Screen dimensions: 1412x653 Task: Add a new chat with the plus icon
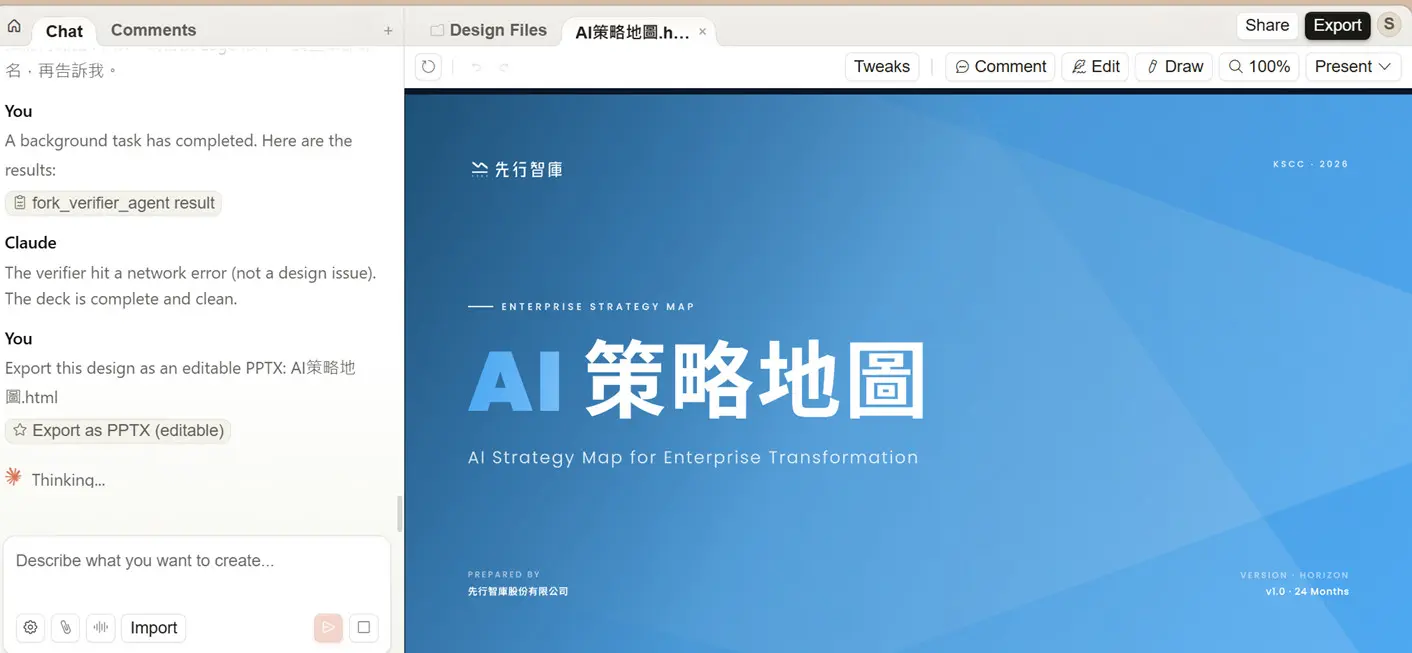pyautogui.click(x=388, y=31)
